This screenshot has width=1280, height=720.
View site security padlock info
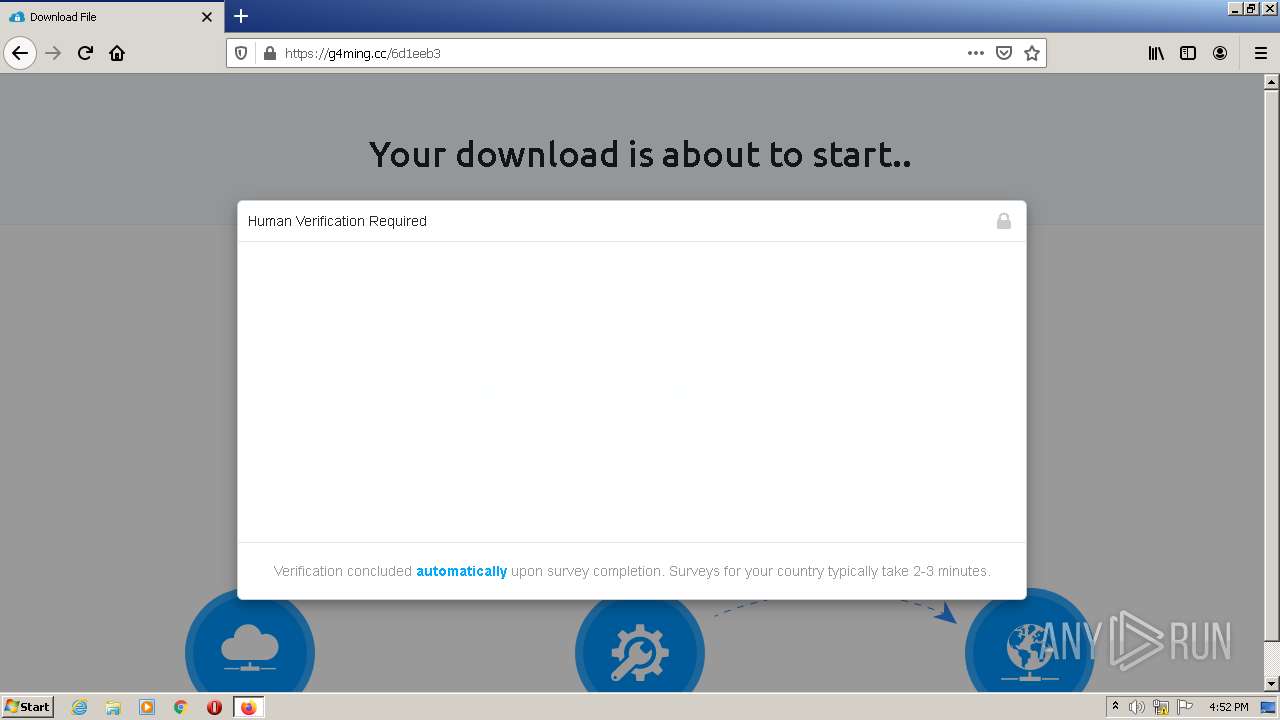pos(269,53)
